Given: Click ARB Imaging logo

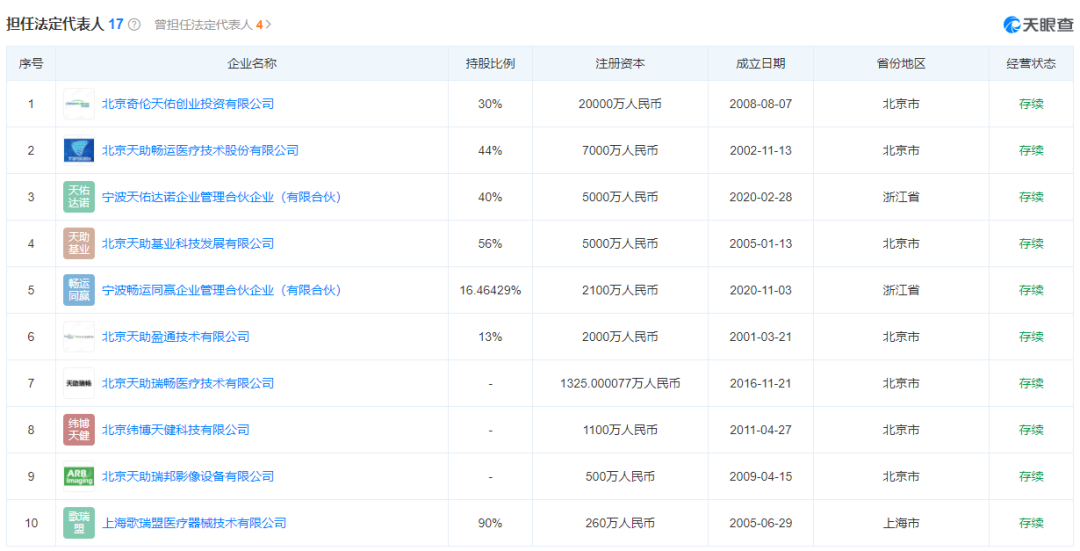Looking at the screenshot, I should pos(79,477).
